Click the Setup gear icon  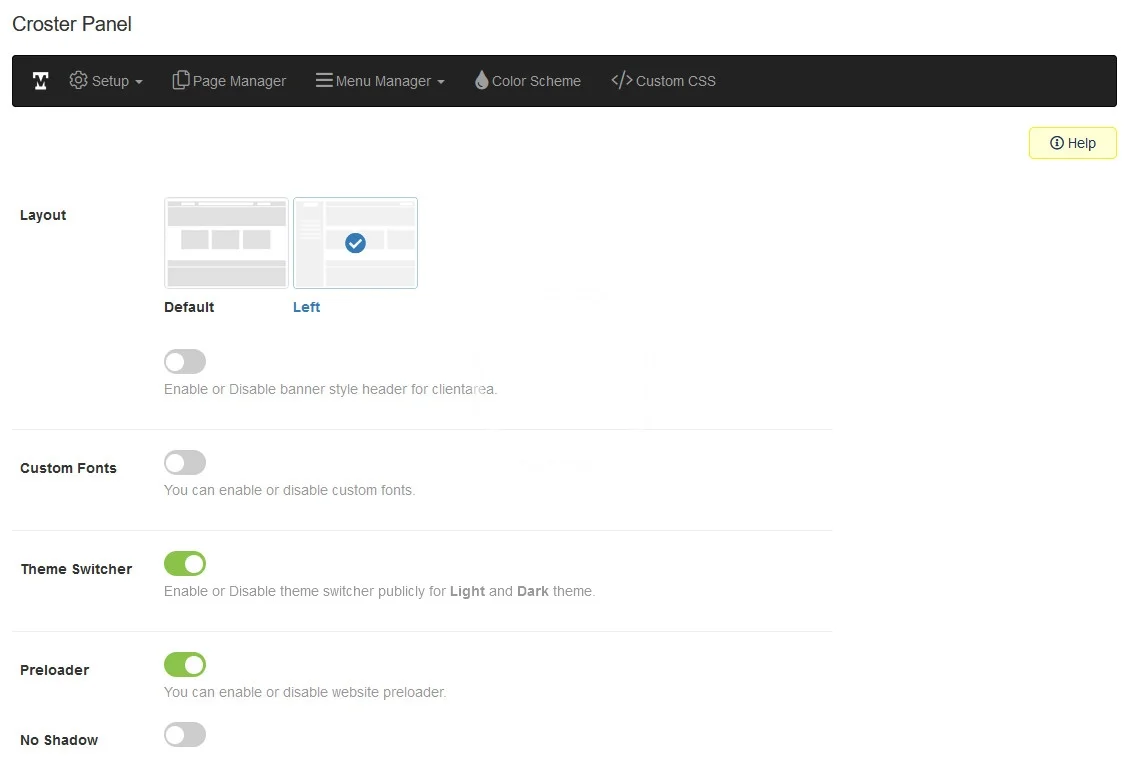tap(78, 80)
